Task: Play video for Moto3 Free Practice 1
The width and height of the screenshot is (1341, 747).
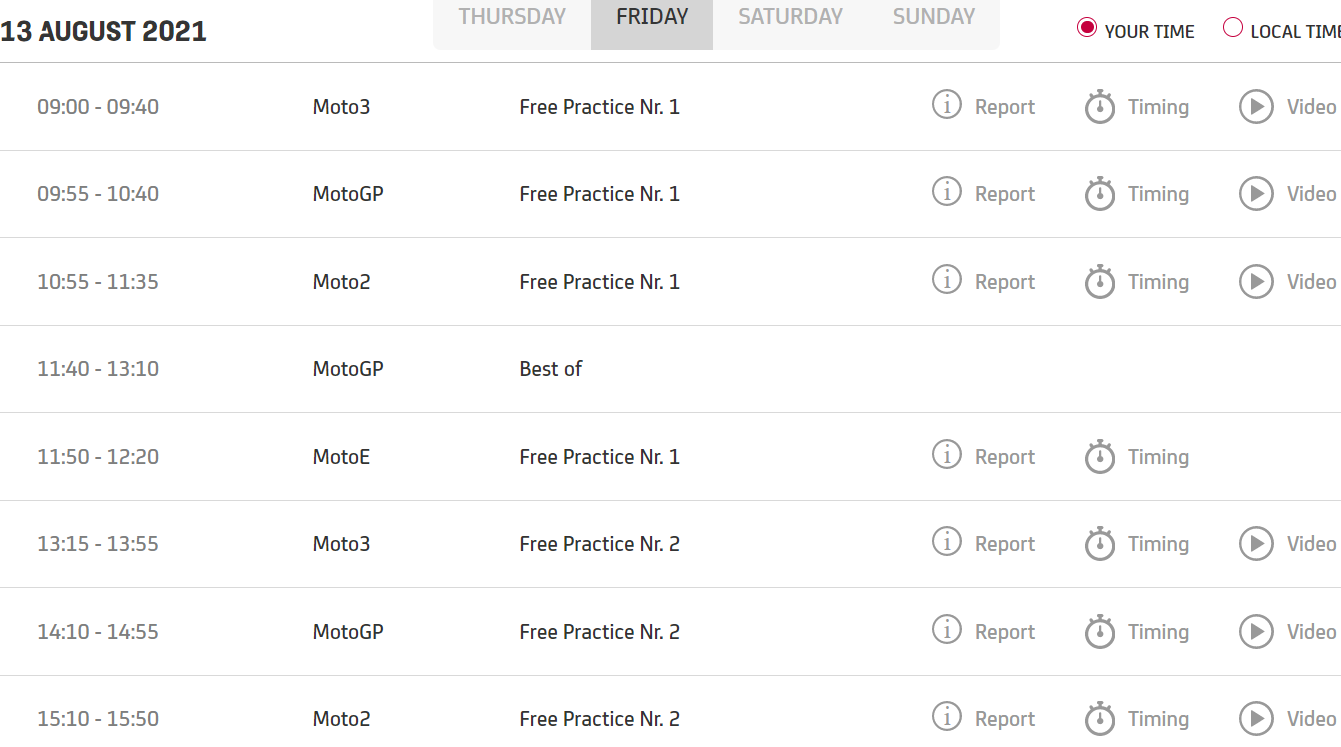Action: (x=1256, y=106)
